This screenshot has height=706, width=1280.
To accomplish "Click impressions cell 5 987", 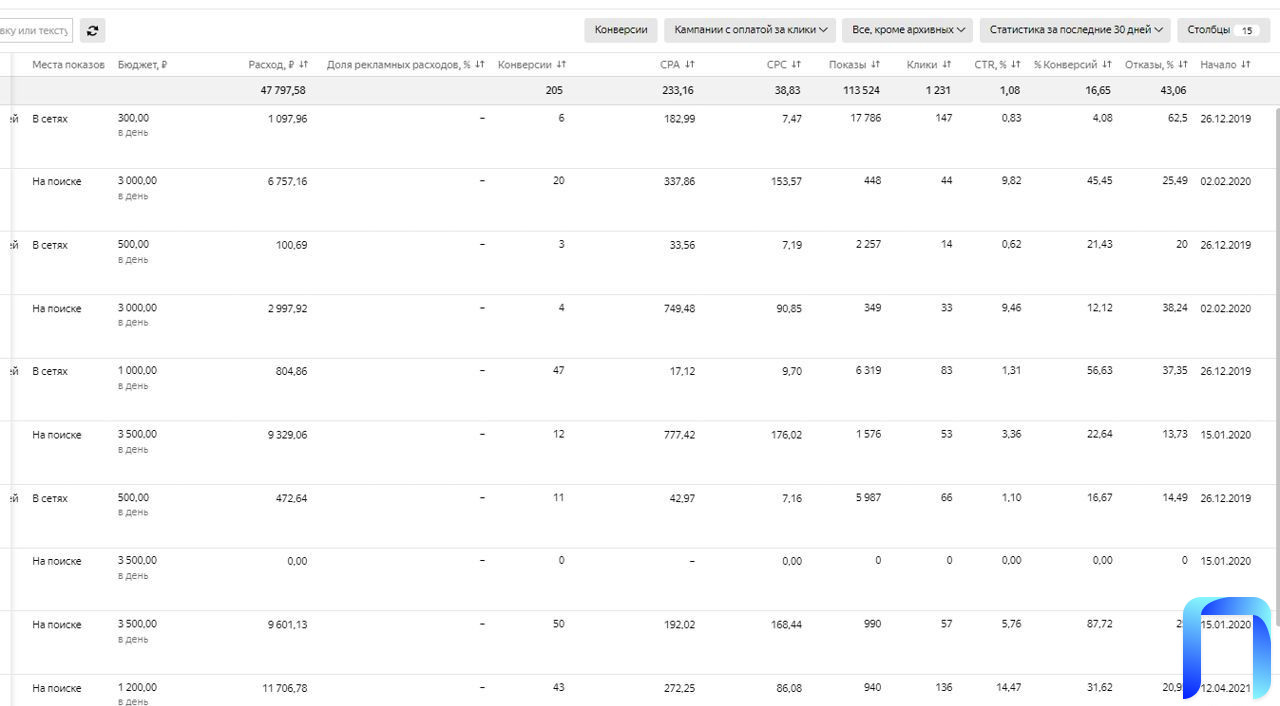I will pyautogui.click(x=868, y=498).
